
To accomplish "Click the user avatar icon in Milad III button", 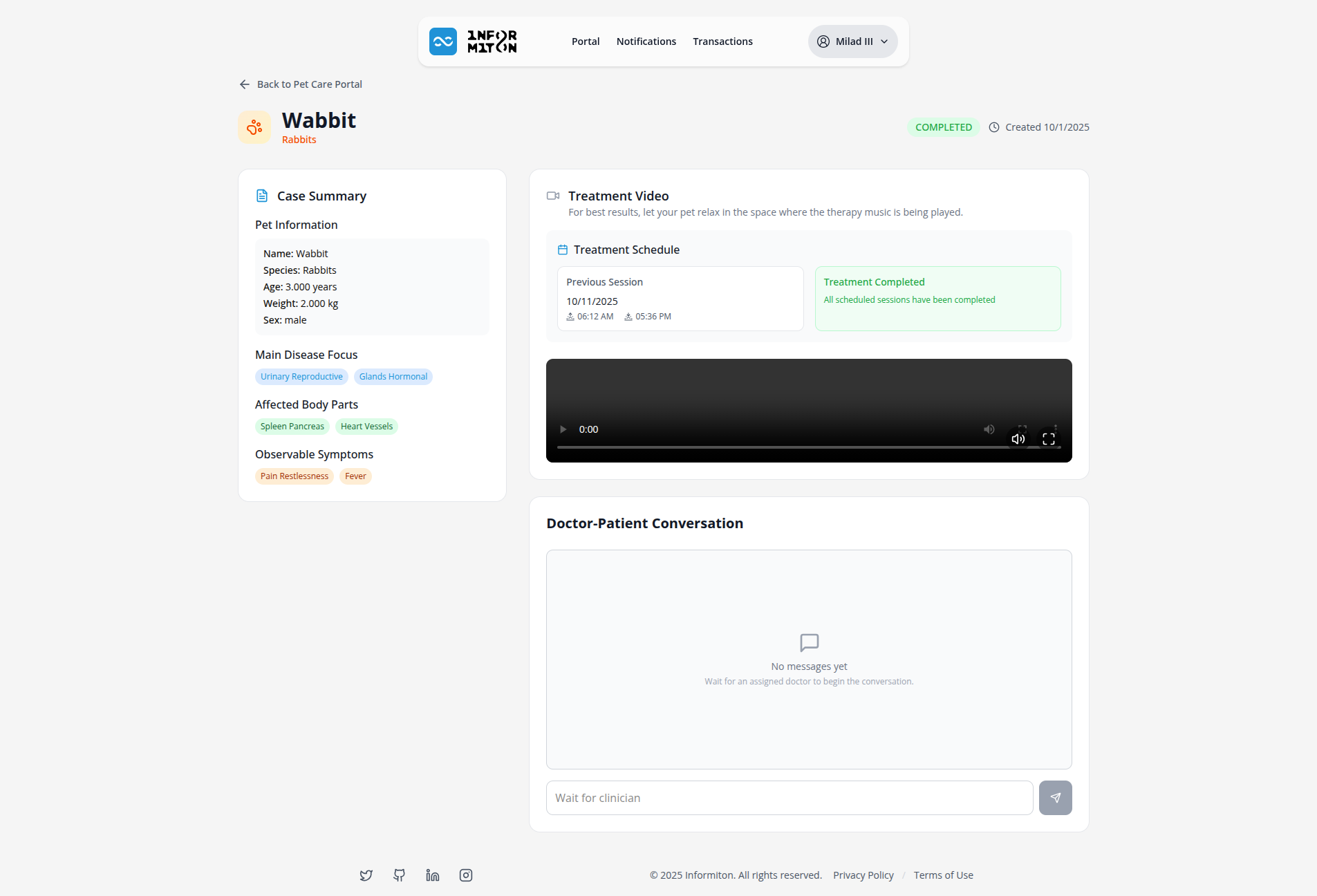I will [823, 41].
